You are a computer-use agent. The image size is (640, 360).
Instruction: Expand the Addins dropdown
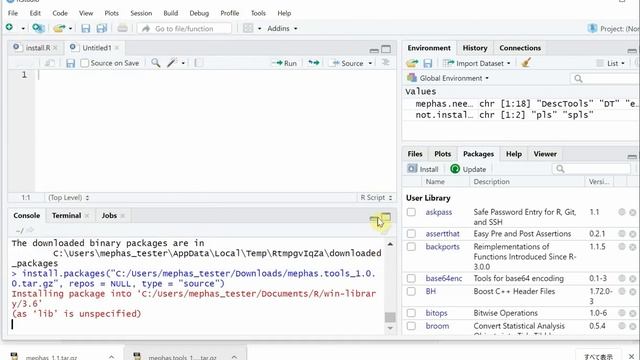282,29
